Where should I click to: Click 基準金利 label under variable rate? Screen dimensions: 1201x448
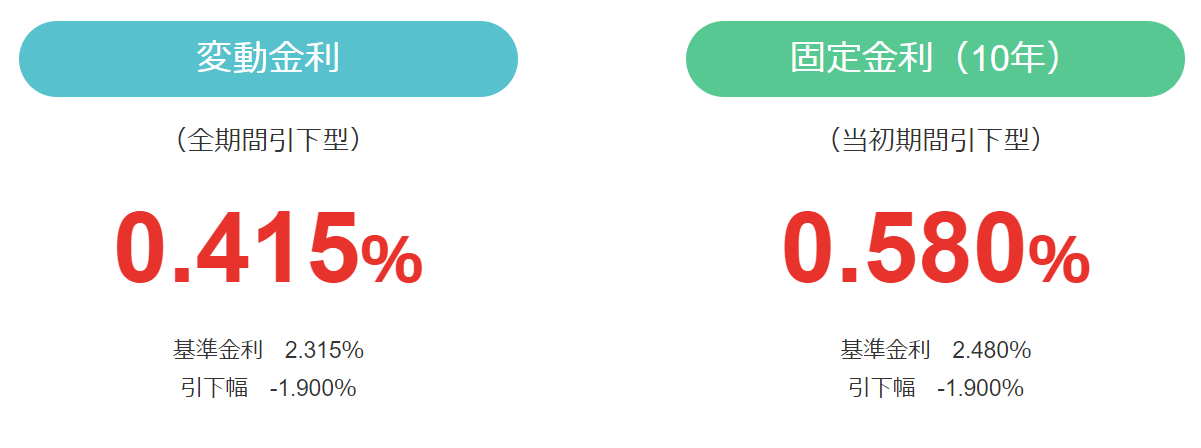(218, 350)
